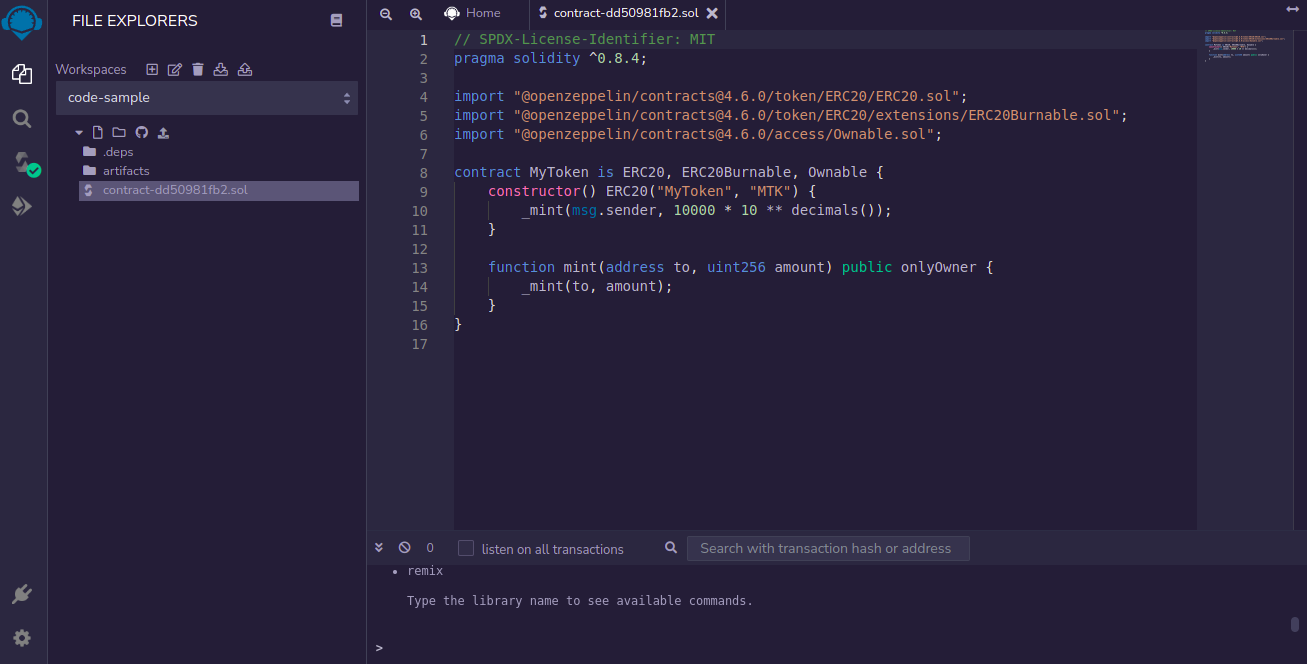Click the constructor() ERC20("MyToken", "MTK") line
Viewport: 1307px width, 664px height.
coord(653,191)
